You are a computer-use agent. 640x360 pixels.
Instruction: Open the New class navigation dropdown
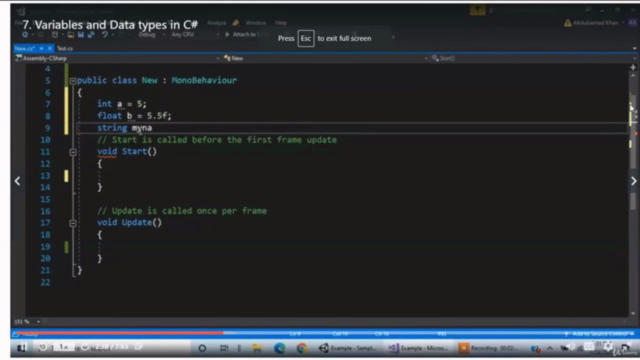pyautogui.click(x=325, y=58)
